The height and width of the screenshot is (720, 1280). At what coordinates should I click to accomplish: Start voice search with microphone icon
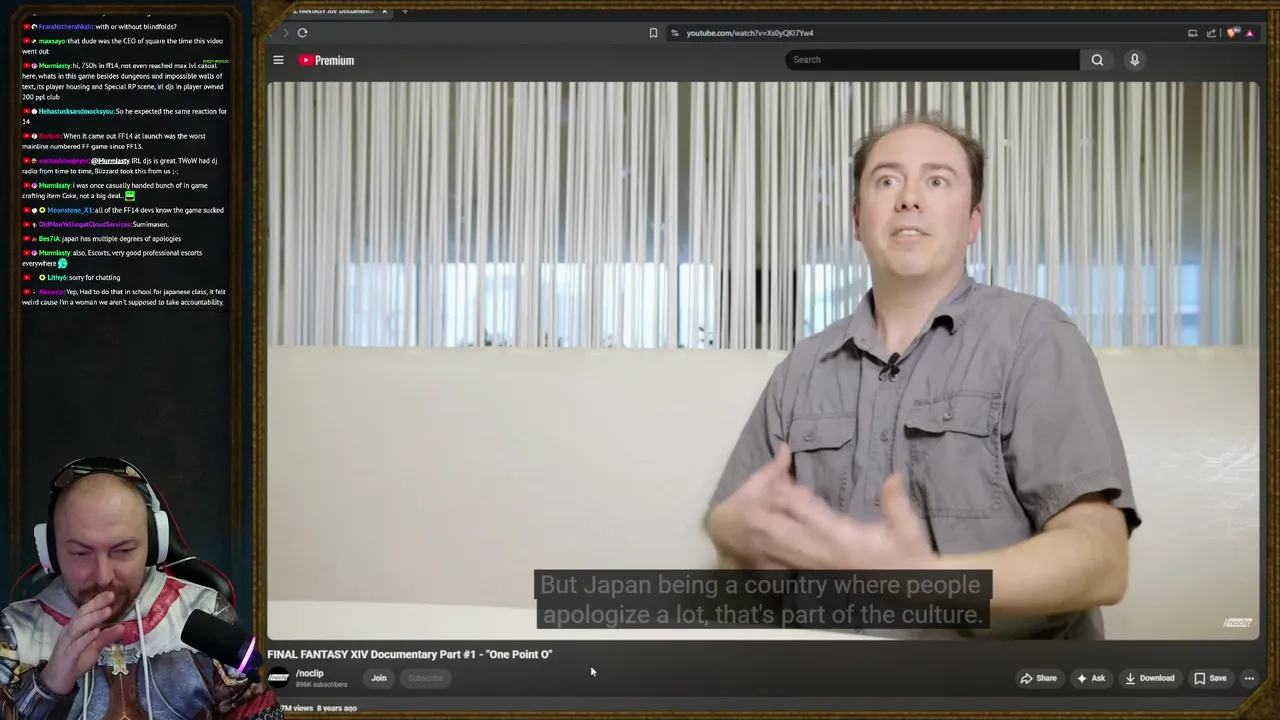tap(1134, 60)
